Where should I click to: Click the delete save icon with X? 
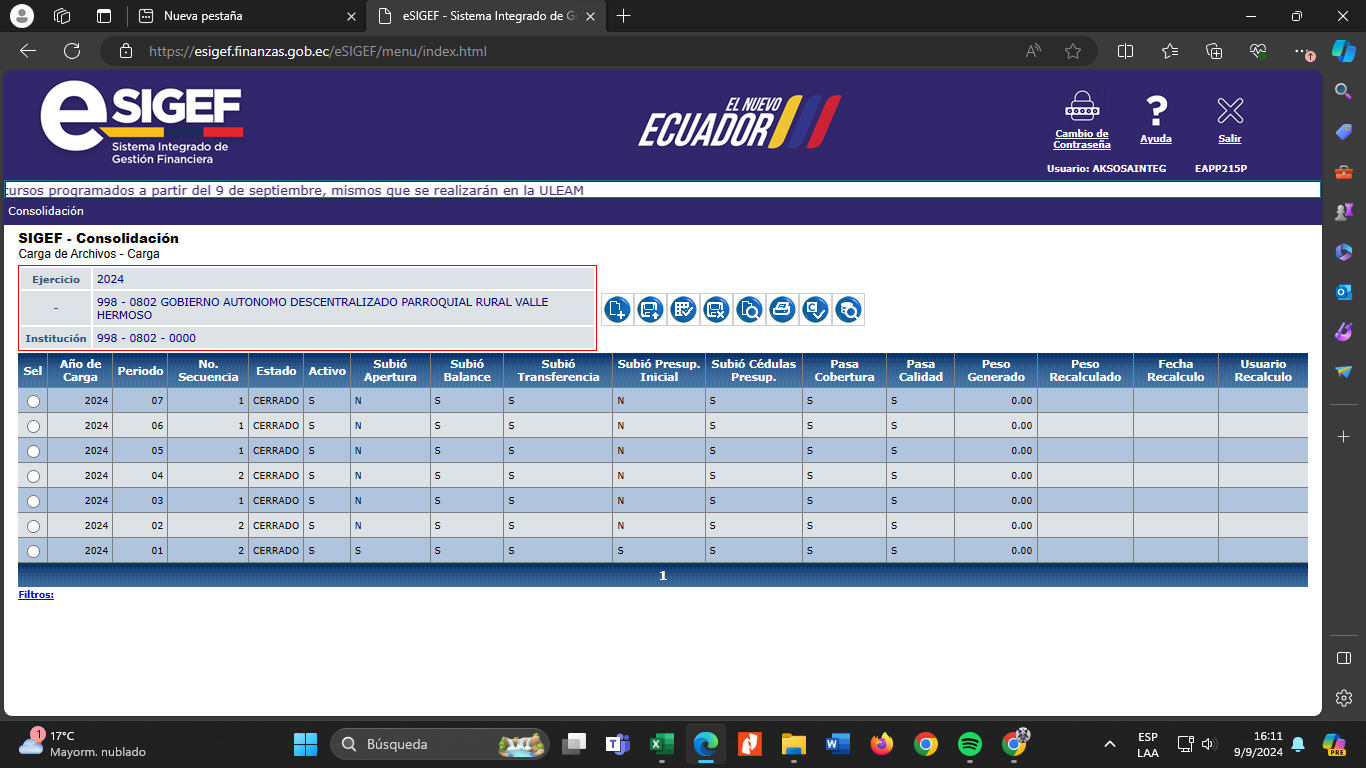(716, 310)
